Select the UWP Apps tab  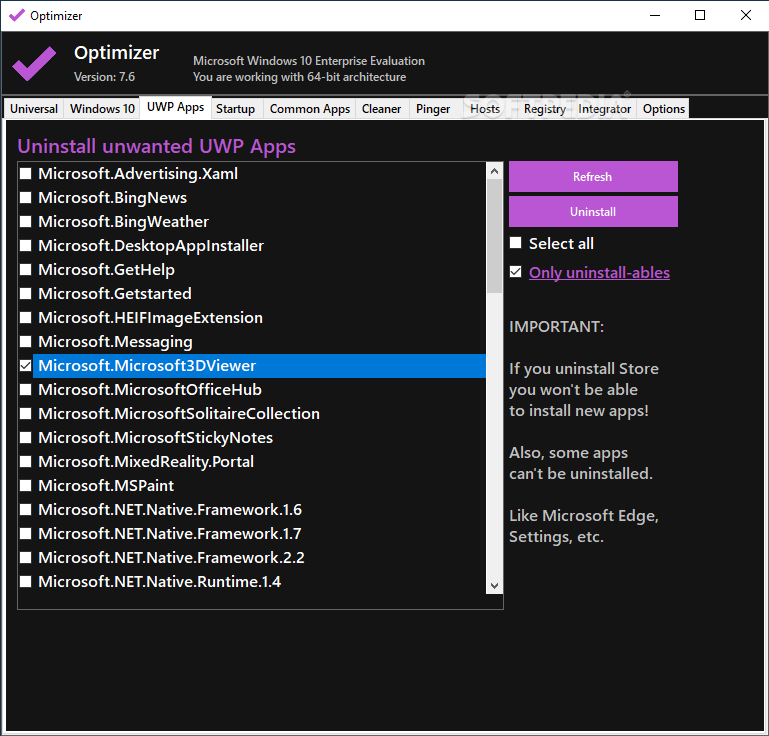(176, 107)
